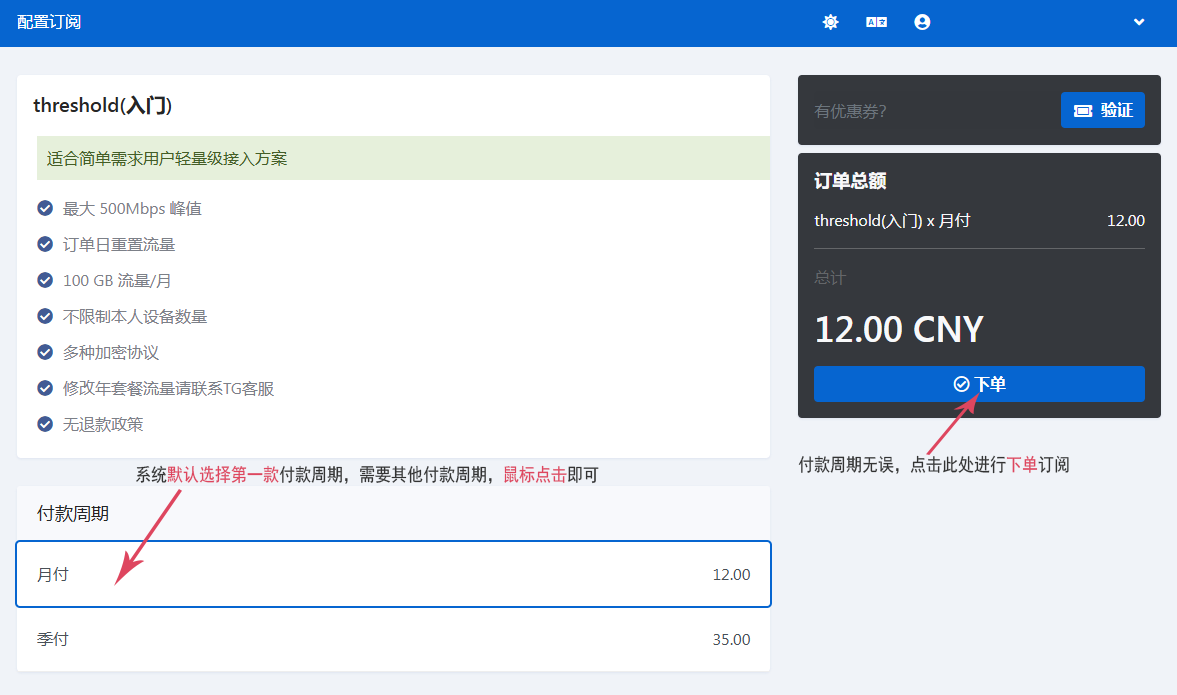This screenshot has height=695, width=1177.
Task: Click the threshold(入门) plan heading
Action: pos(103,105)
